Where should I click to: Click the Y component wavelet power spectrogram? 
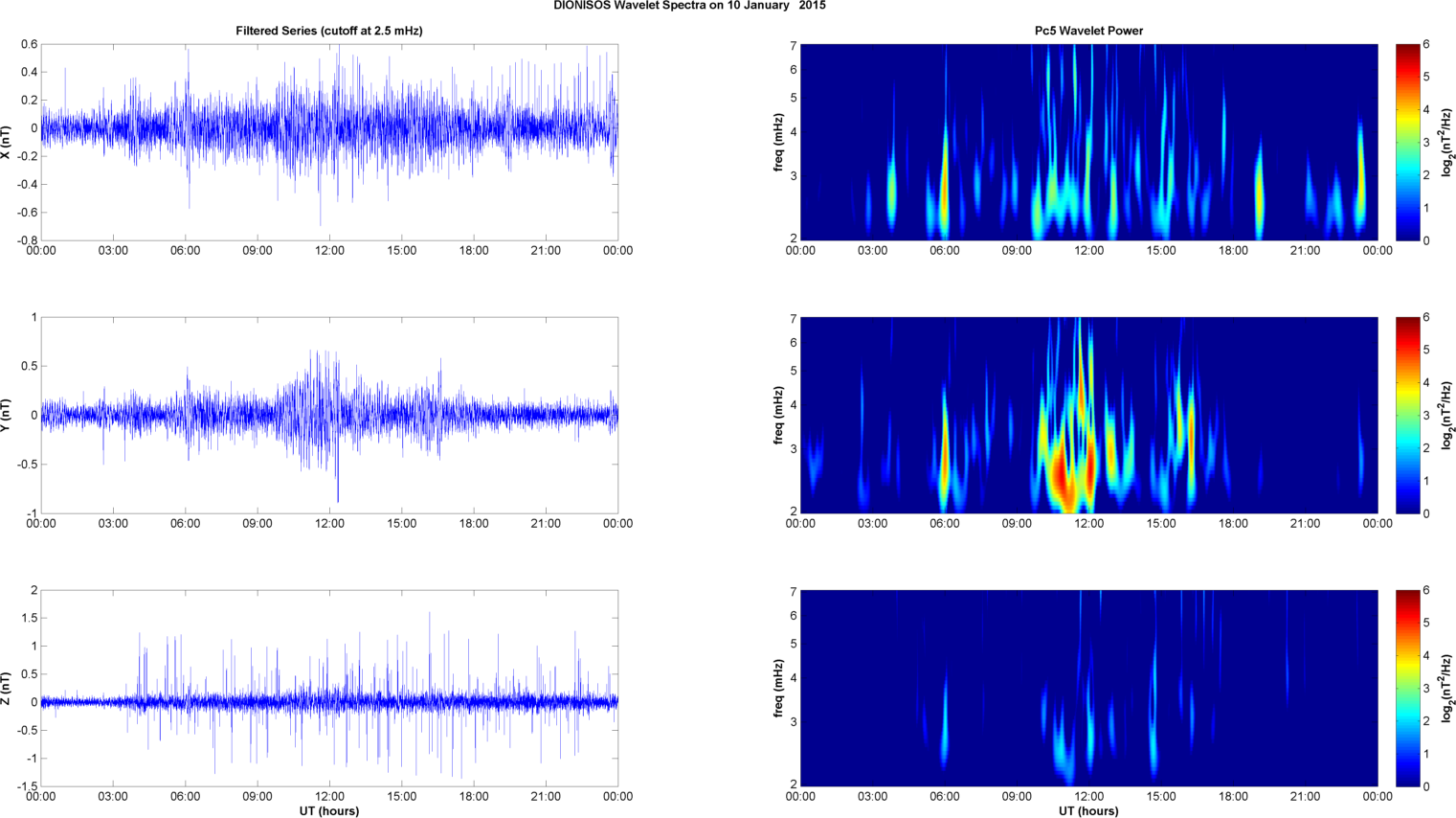(1088, 415)
